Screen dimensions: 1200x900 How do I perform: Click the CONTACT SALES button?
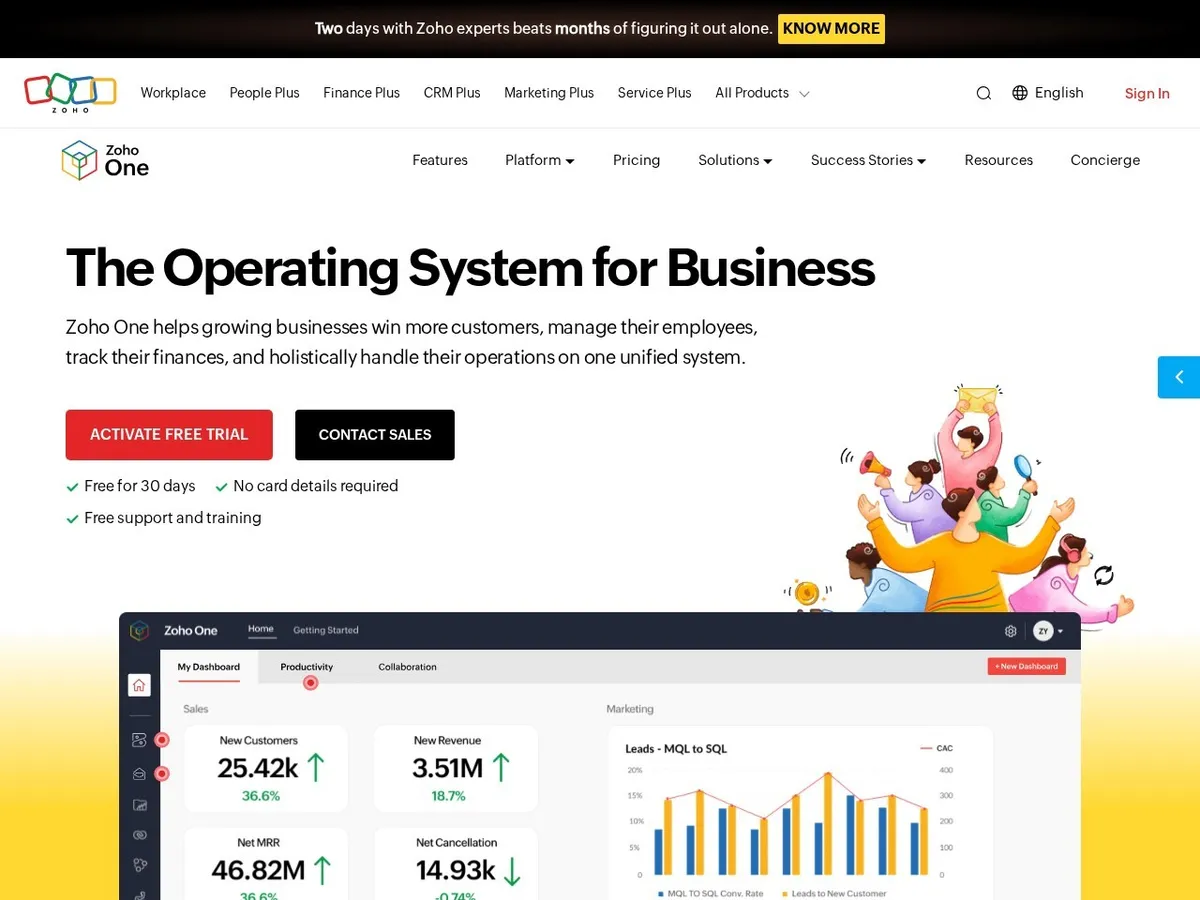click(x=375, y=435)
